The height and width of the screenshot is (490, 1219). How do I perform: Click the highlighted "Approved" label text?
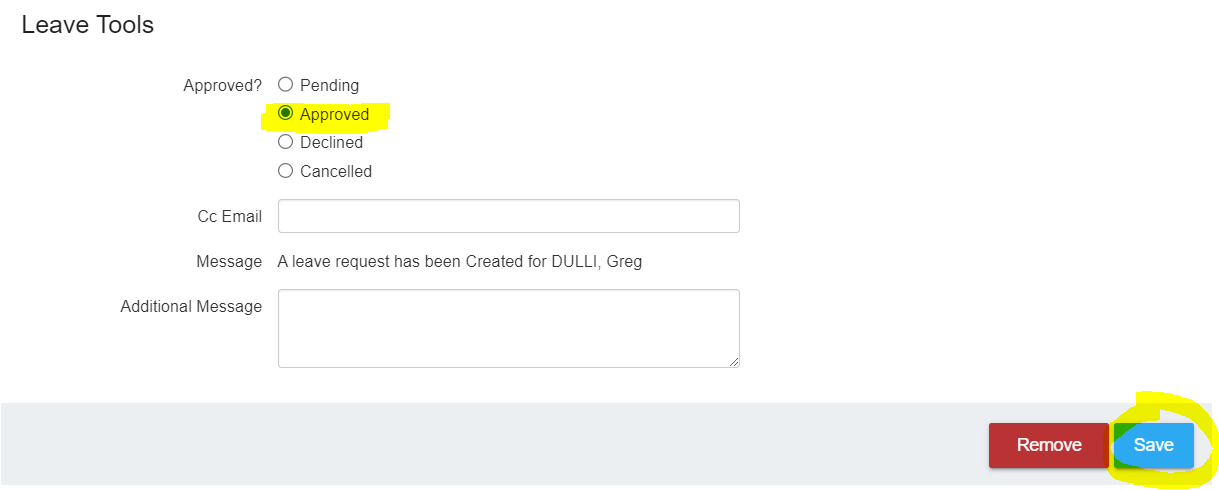pos(334,114)
